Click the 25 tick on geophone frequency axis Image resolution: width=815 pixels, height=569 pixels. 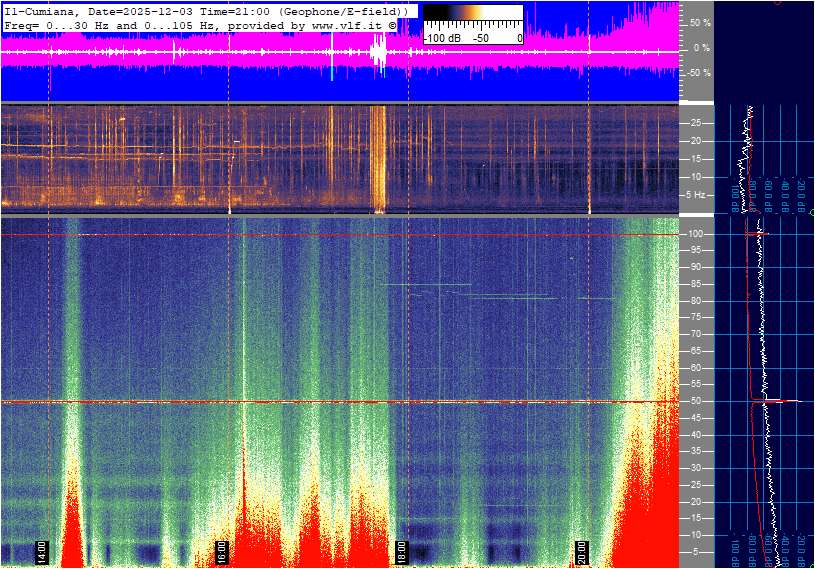point(695,123)
